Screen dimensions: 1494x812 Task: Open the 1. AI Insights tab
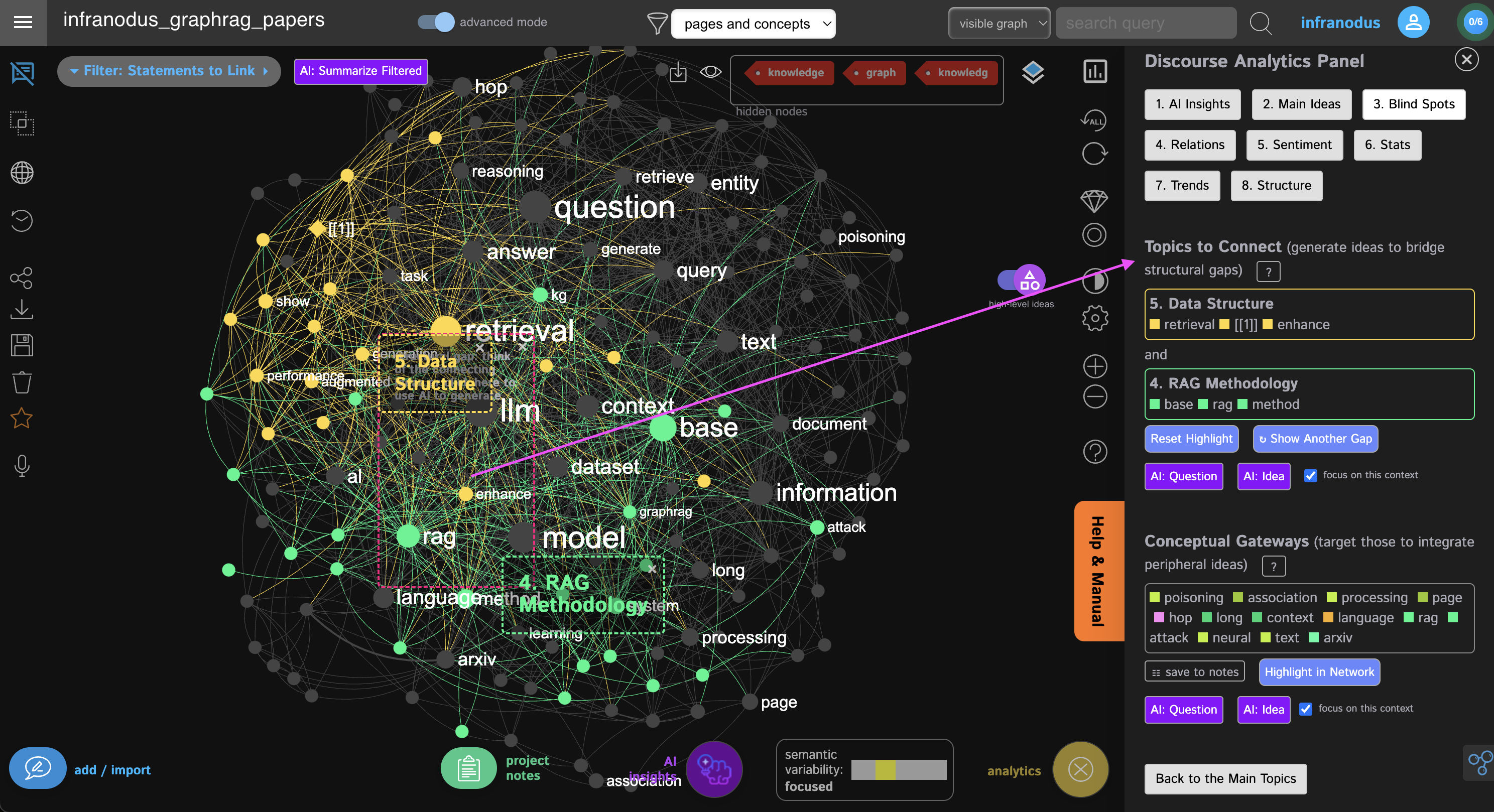click(1192, 104)
